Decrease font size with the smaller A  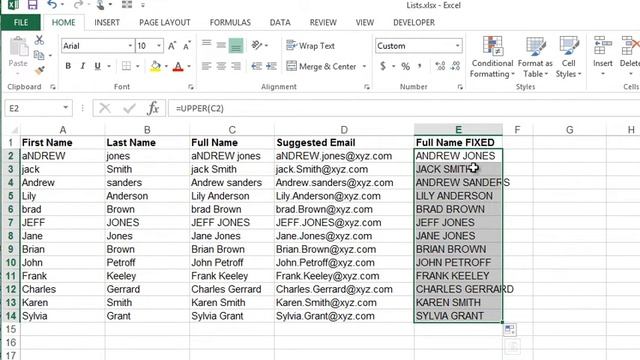[187, 46]
